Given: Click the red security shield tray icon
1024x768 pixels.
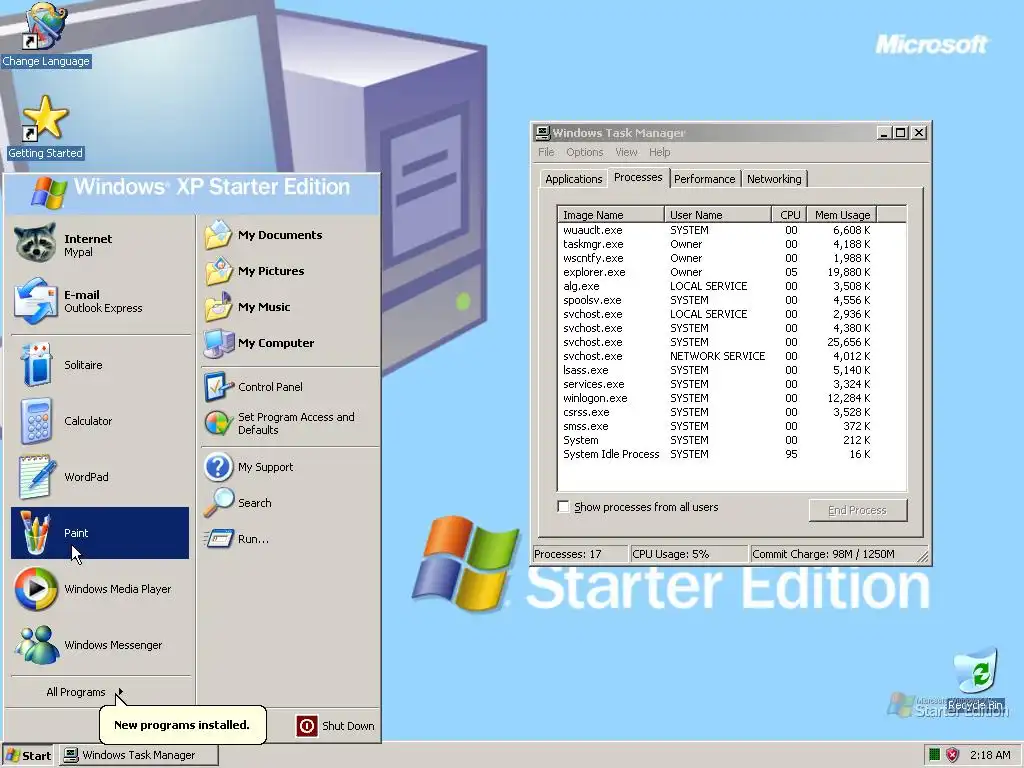Looking at the screenshot, I should point(952,755).
